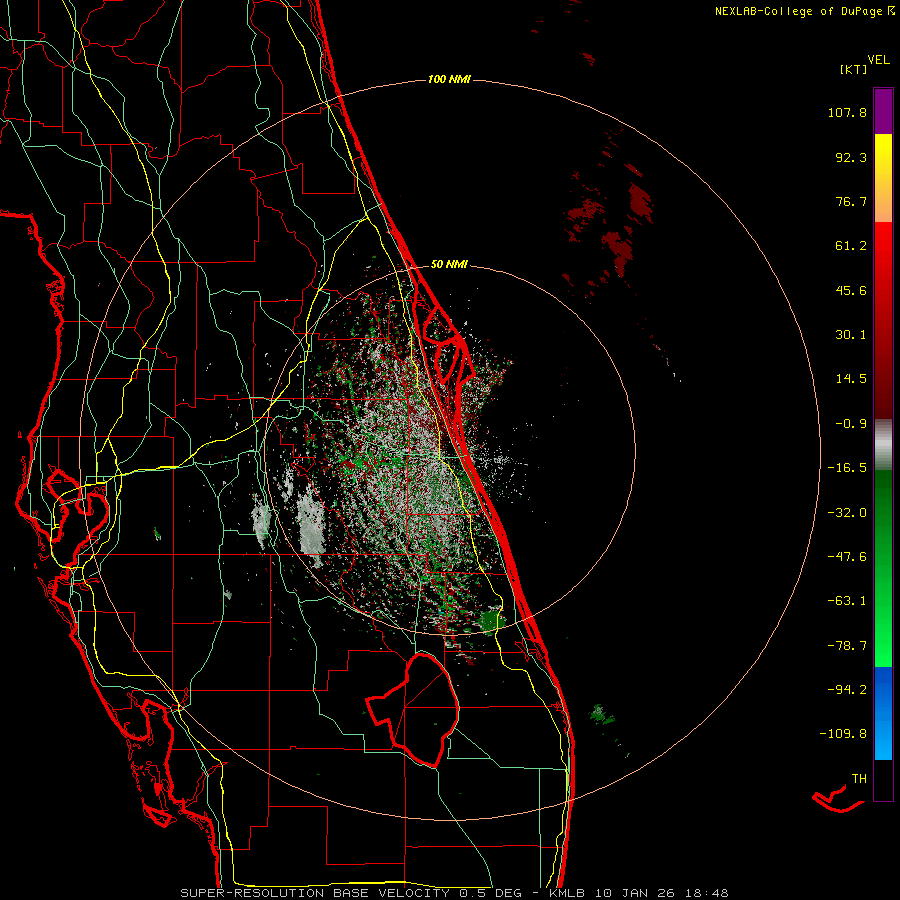Screen dimensions: 900x900
Task: Click the Super-Resolution Base Velocity caption
Action: coord(454,893)
